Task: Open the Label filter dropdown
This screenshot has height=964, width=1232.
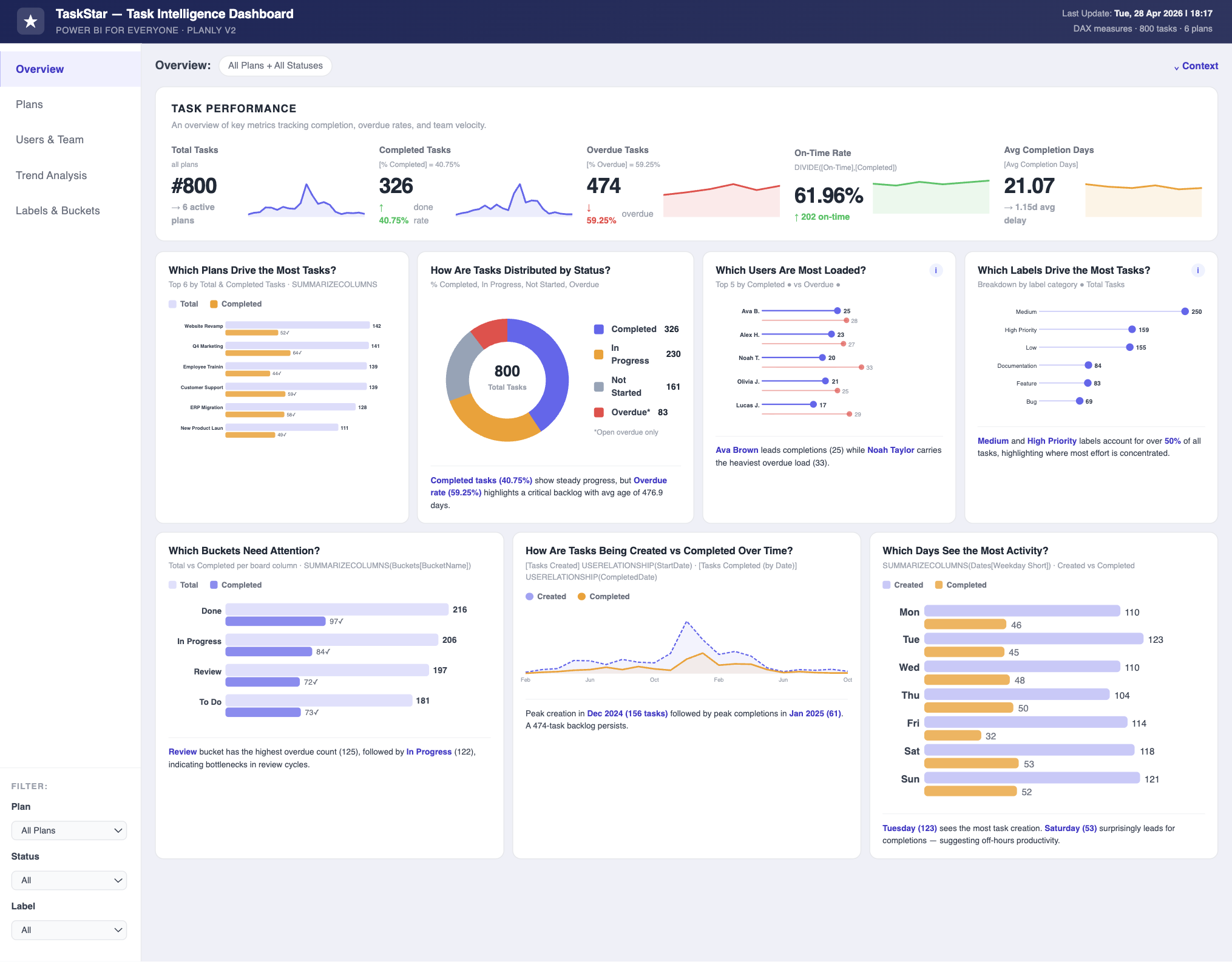Action: click(69, 930)
